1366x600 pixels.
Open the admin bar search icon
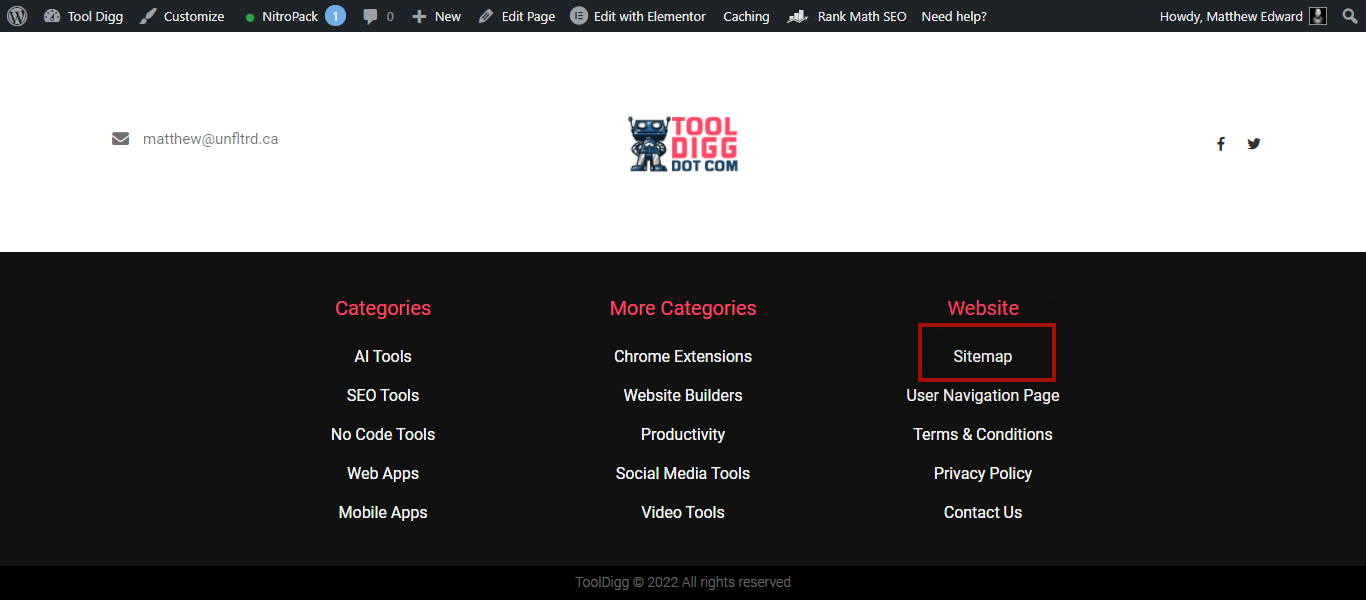click(x=1350, y=16)
